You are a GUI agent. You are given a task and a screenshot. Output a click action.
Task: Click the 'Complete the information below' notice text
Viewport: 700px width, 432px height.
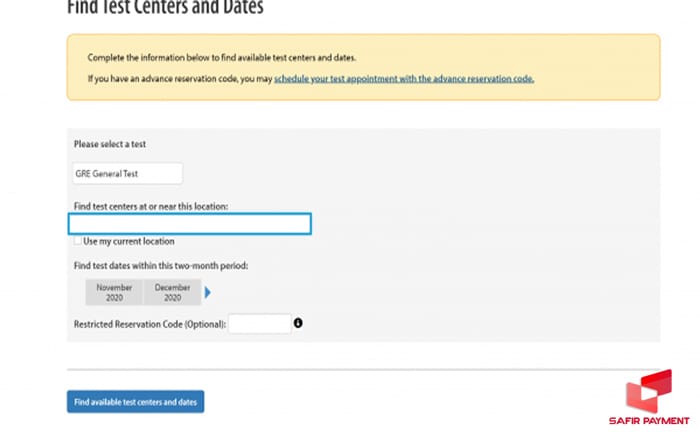coord(222,58)
